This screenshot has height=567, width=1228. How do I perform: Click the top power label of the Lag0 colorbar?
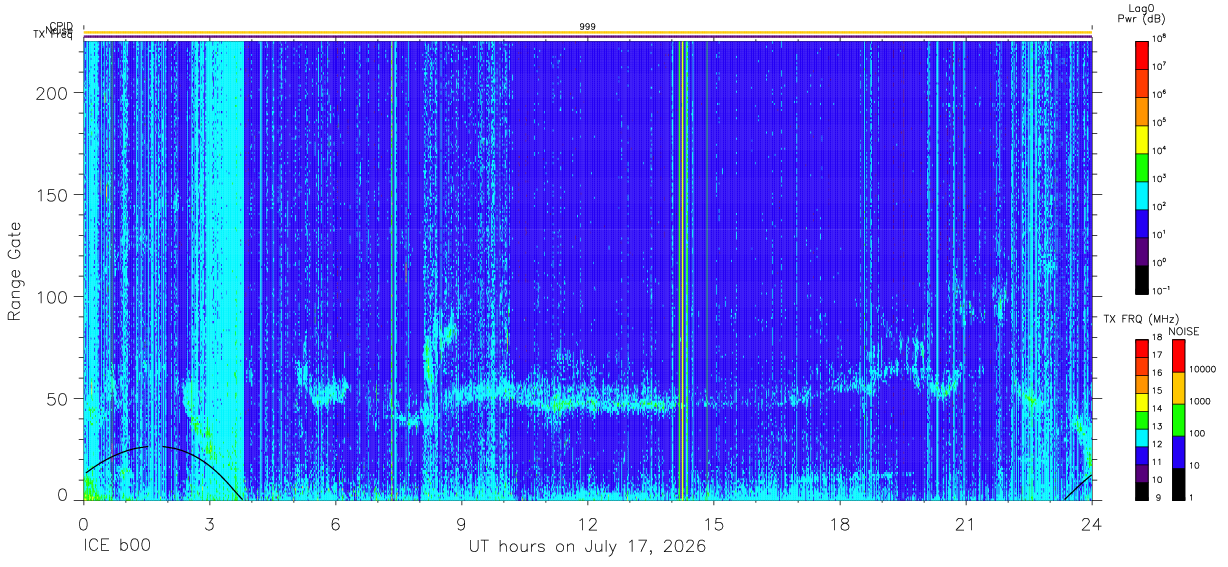pyautogui.click(x=1159, y=38)
